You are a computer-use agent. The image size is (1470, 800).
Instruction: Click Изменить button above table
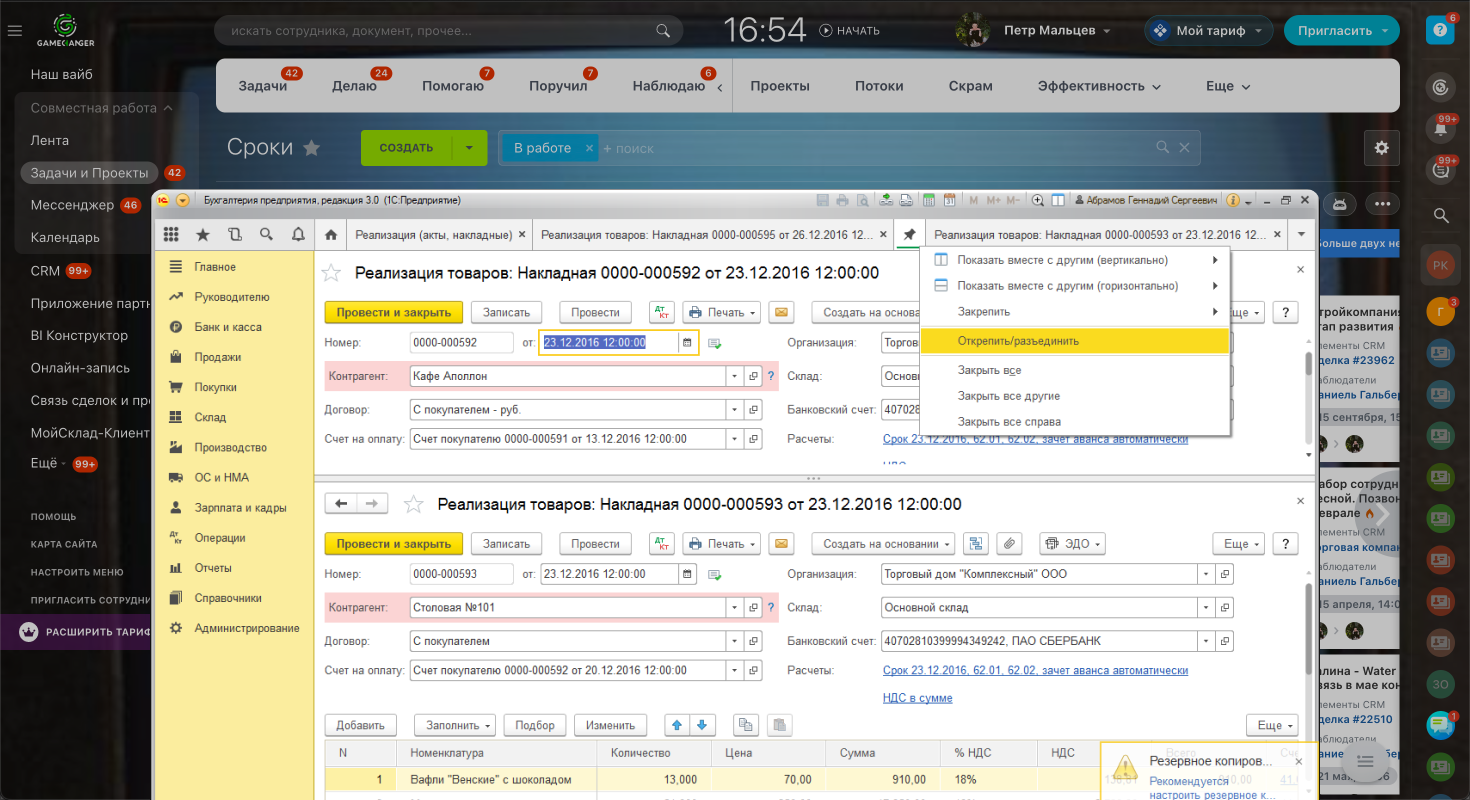click(610, 725)
